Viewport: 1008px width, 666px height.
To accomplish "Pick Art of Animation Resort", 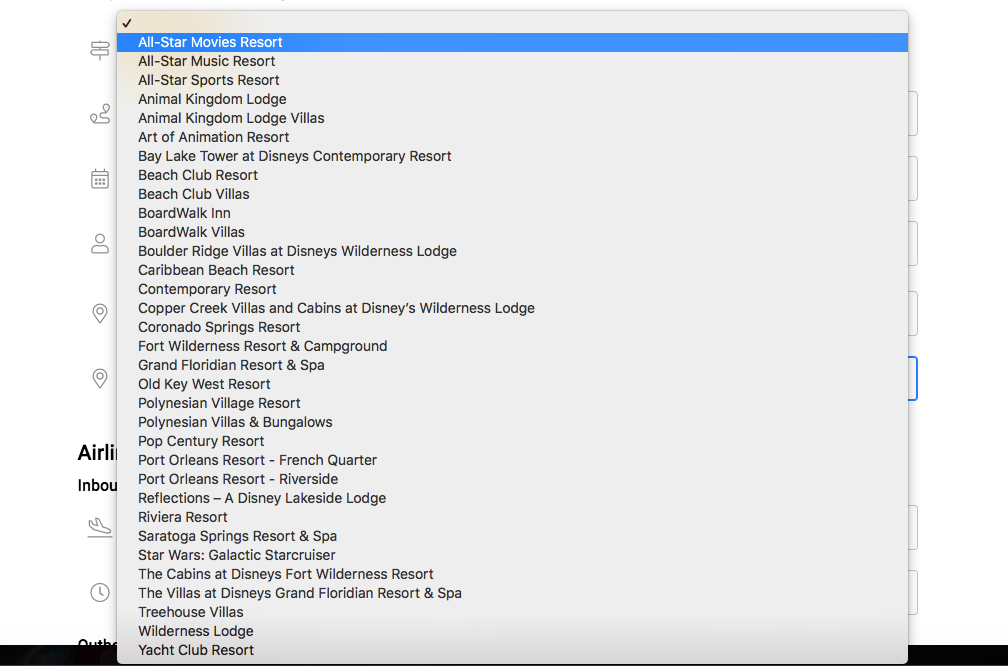I will coord(213,137).
